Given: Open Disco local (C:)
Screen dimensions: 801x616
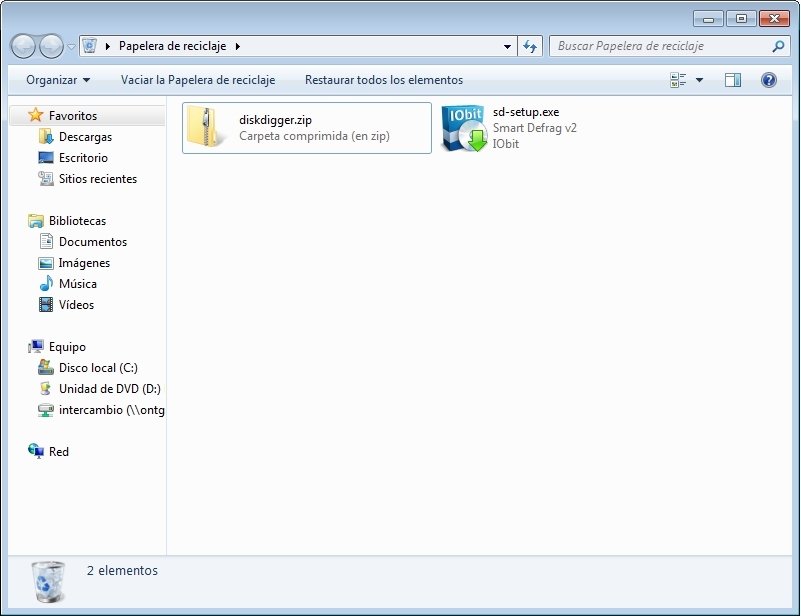Looking at the screenshot, I should pyautogui.click(x=98, y=368).
